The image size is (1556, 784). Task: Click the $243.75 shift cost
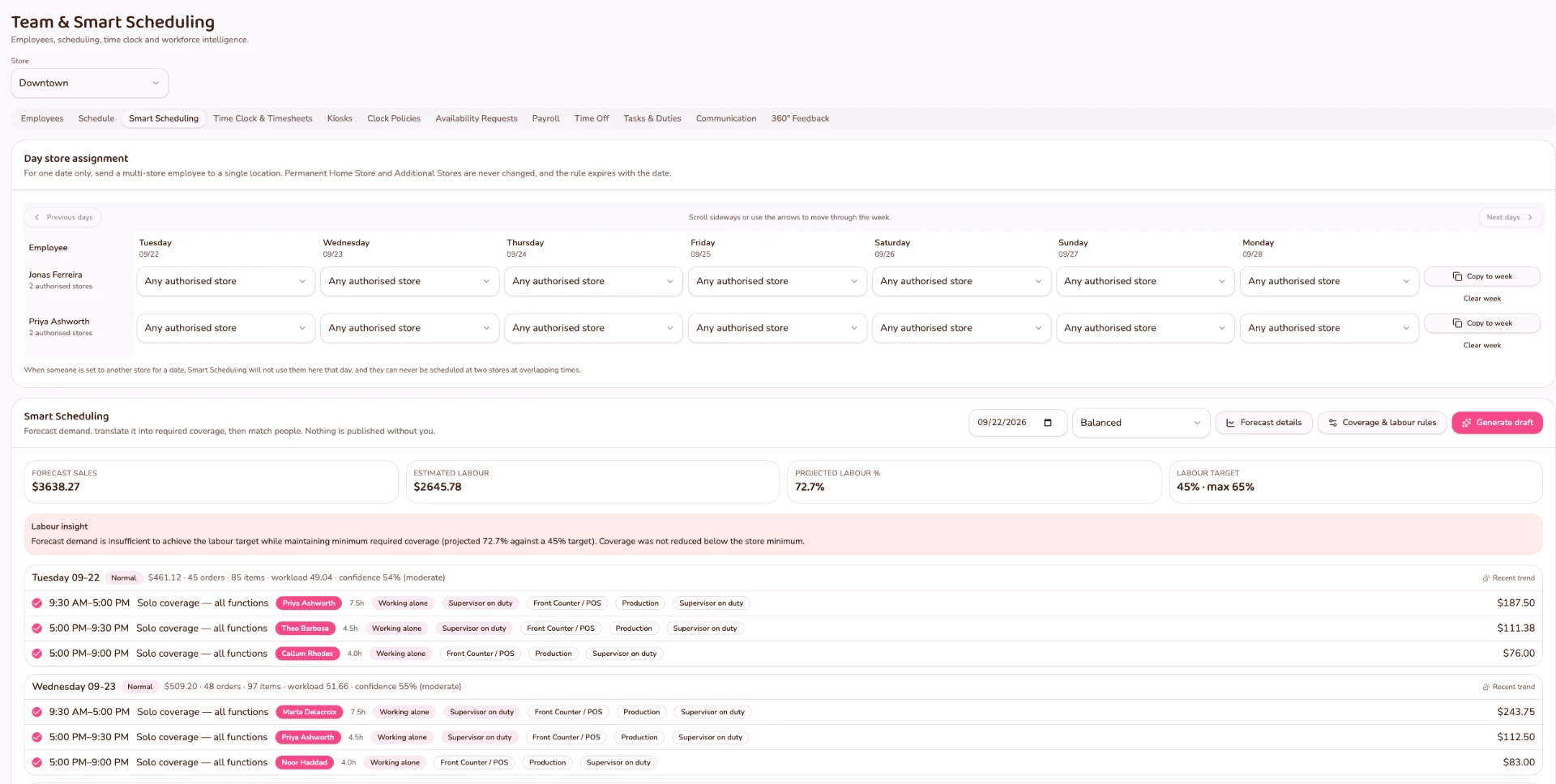(1515, 712)
